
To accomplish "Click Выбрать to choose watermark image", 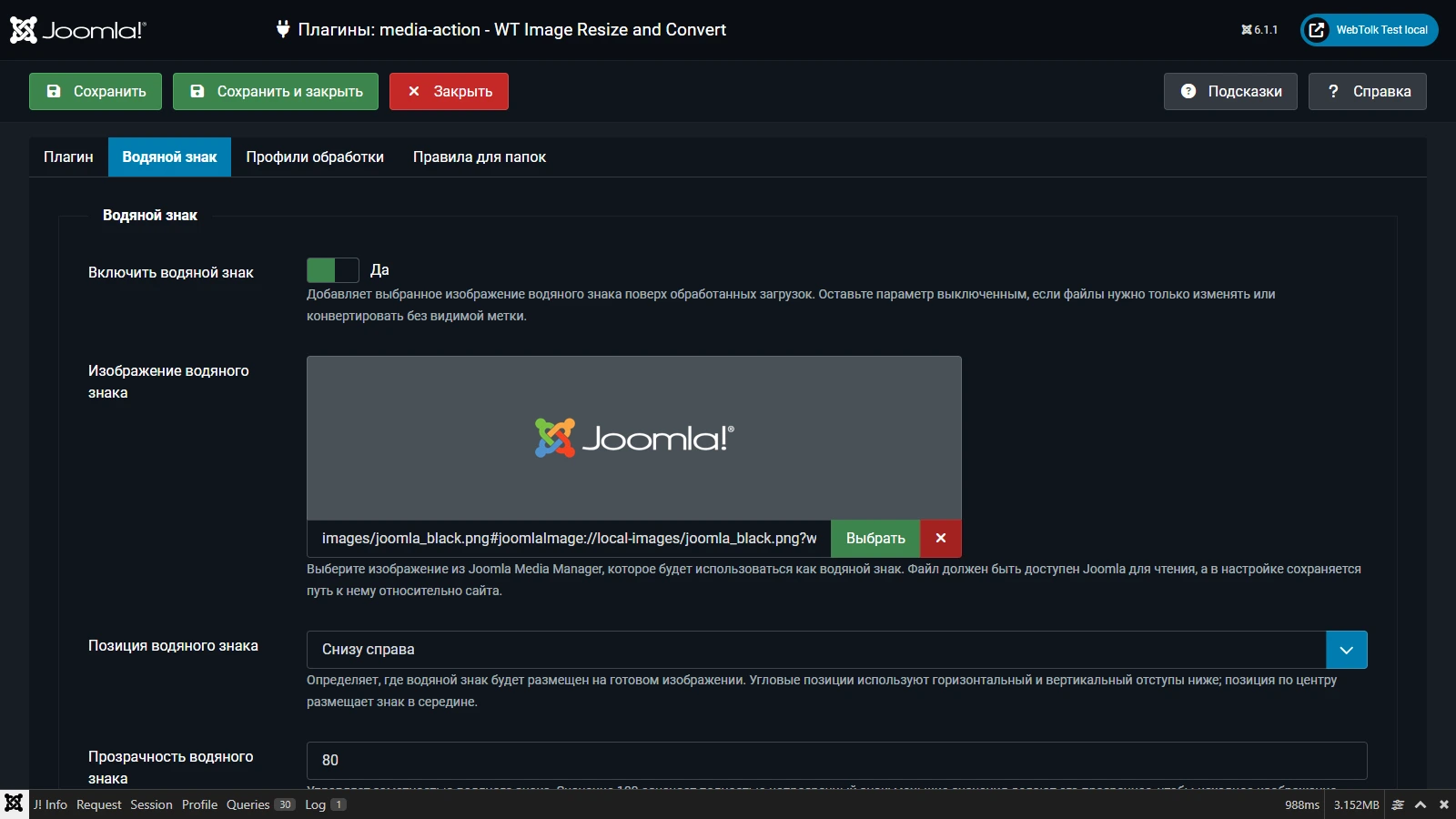I will 875,539.
